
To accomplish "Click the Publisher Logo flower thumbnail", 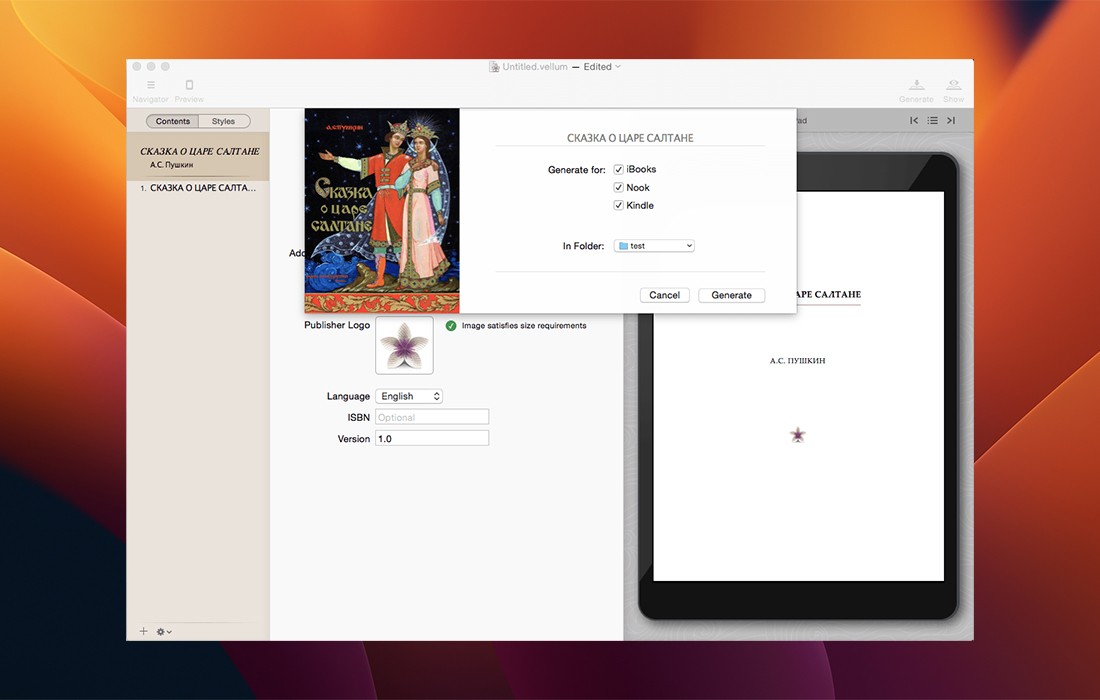I will click(x=404, y=346).
